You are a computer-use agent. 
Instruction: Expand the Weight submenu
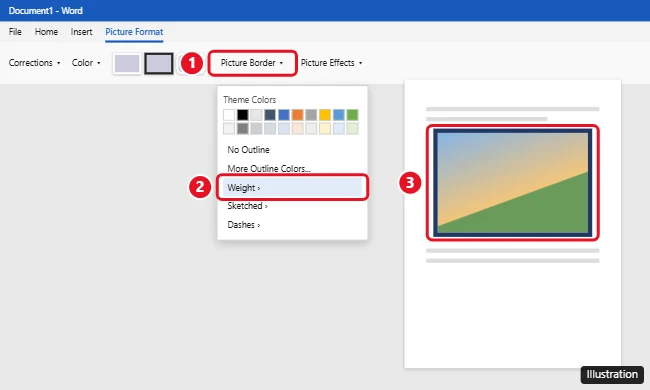[x=292, y=188]
